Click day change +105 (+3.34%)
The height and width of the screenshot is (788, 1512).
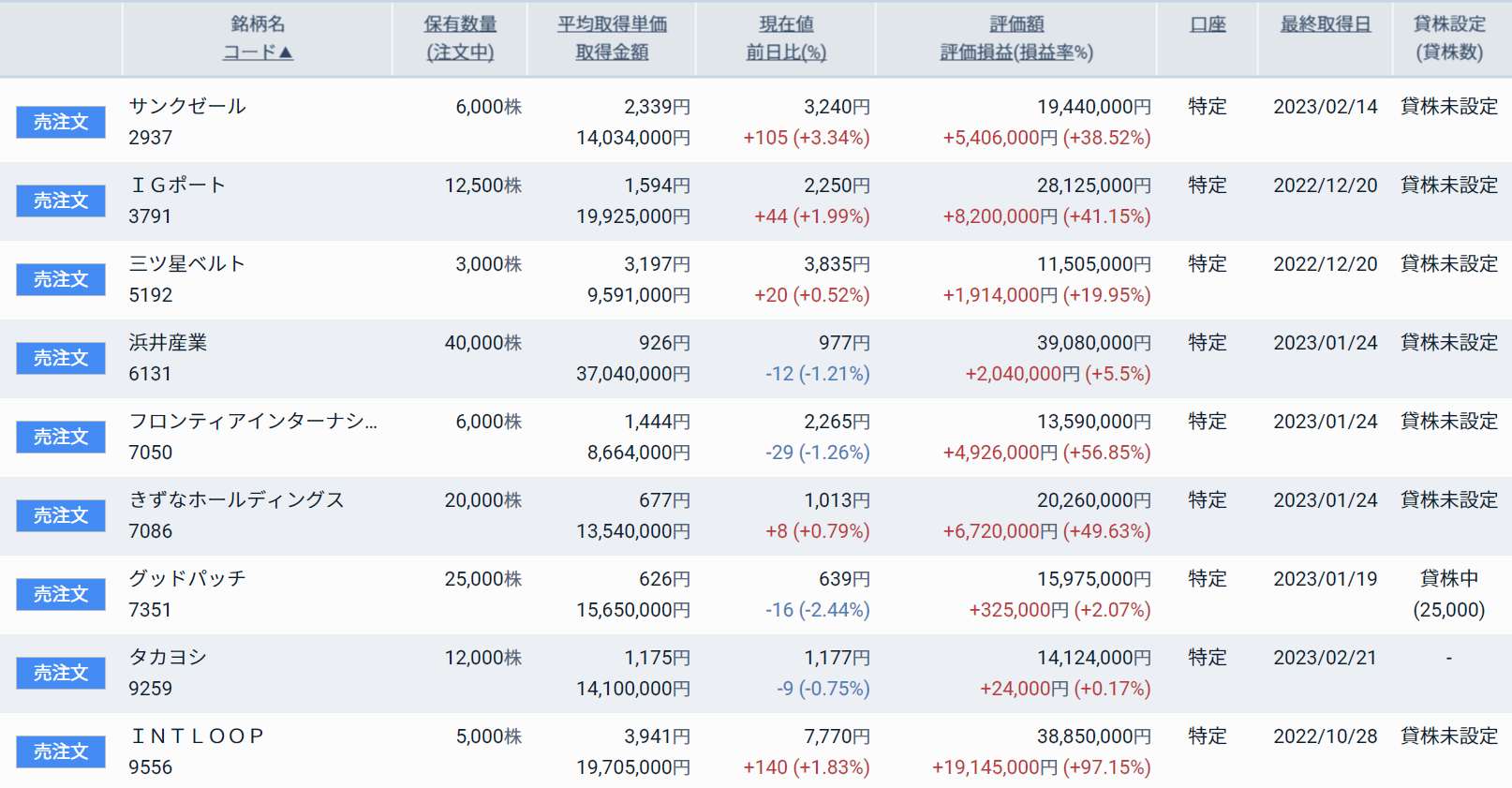[807, 138]
